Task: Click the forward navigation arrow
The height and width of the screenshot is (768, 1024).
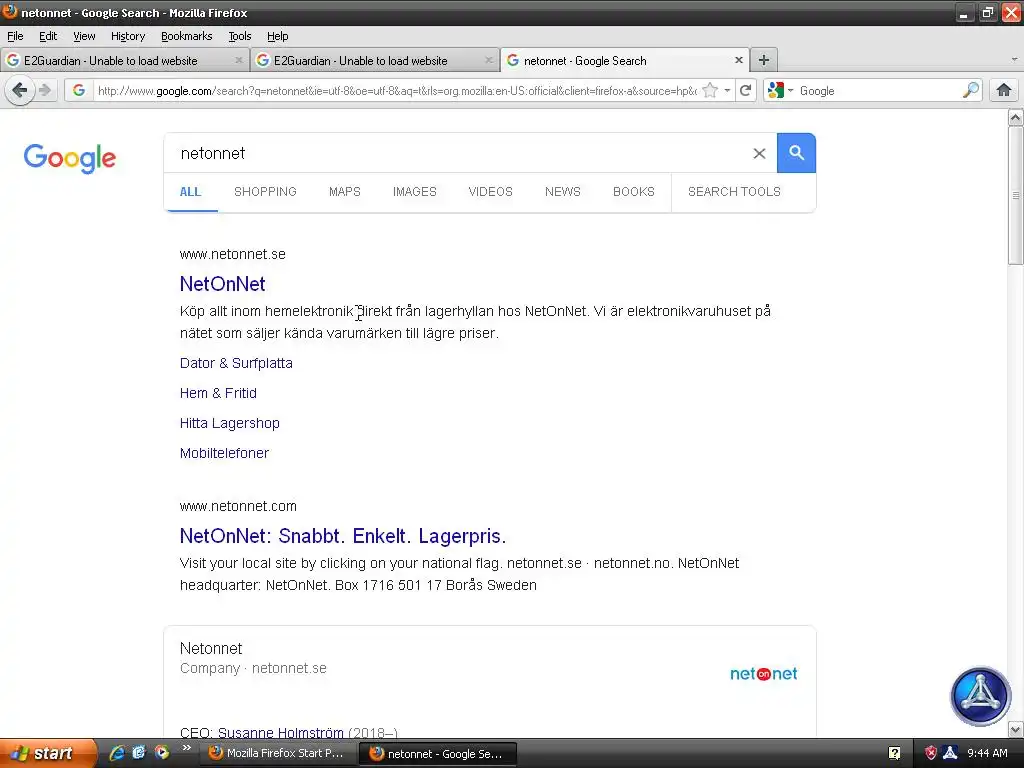Action: (45, 90)
